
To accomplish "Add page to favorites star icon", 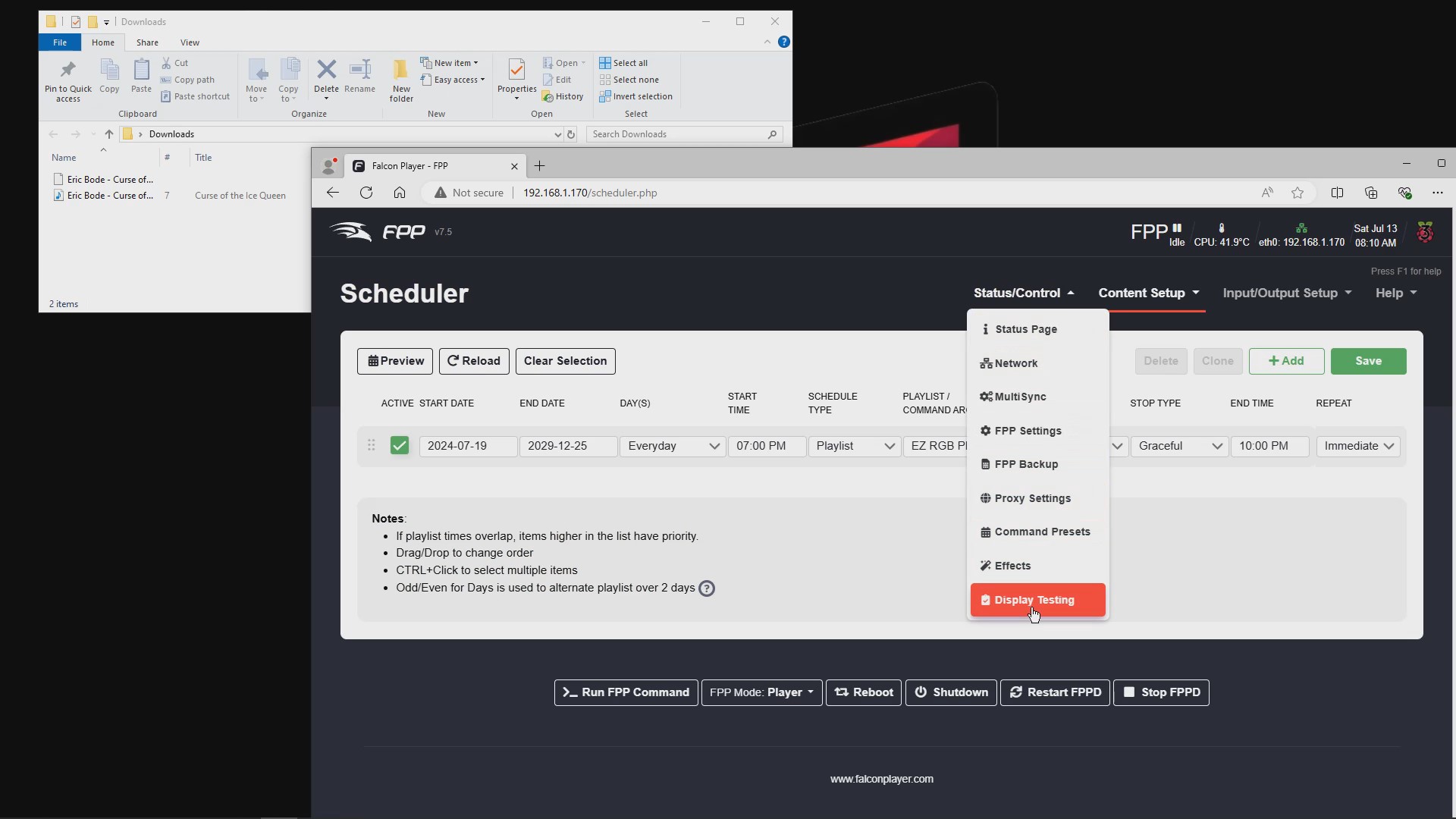I will [1298, 193].
